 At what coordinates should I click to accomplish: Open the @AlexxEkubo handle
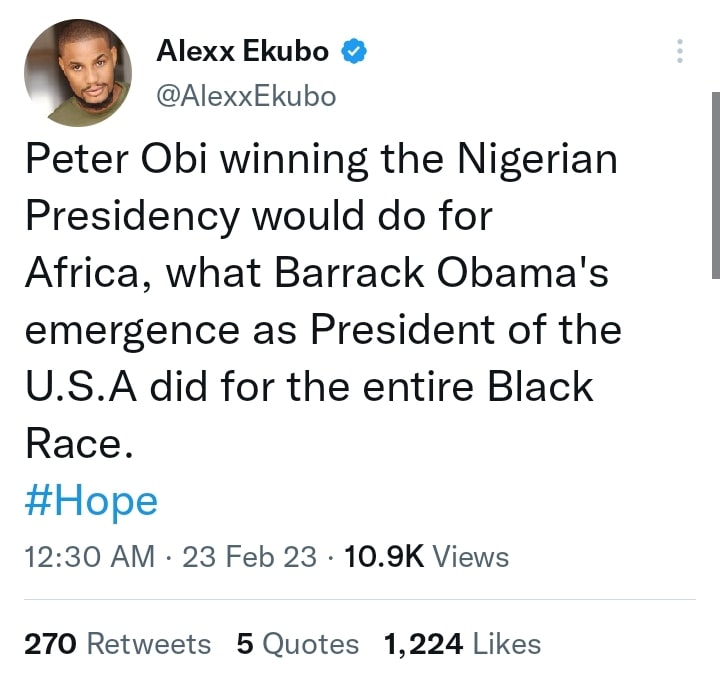coord(246,97)
